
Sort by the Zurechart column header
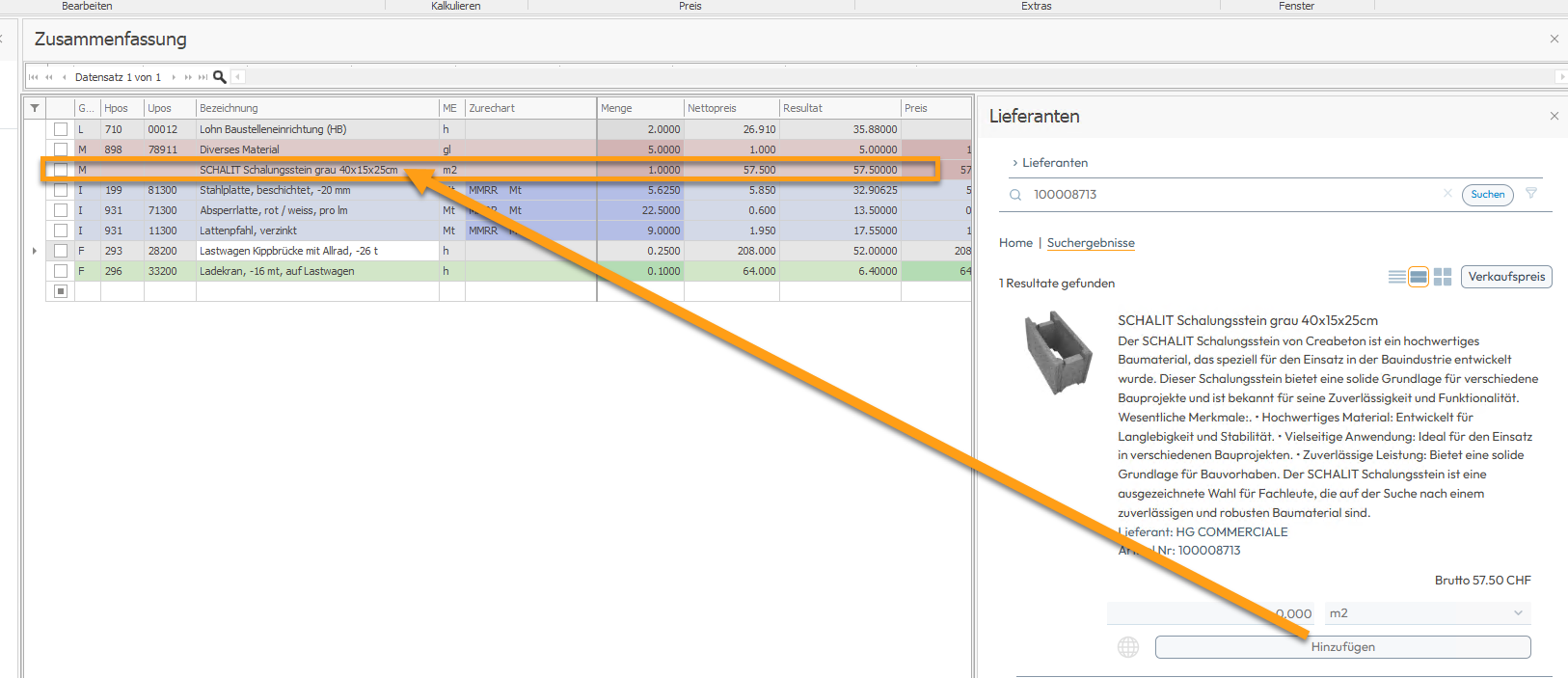click(x=530, y=108)
